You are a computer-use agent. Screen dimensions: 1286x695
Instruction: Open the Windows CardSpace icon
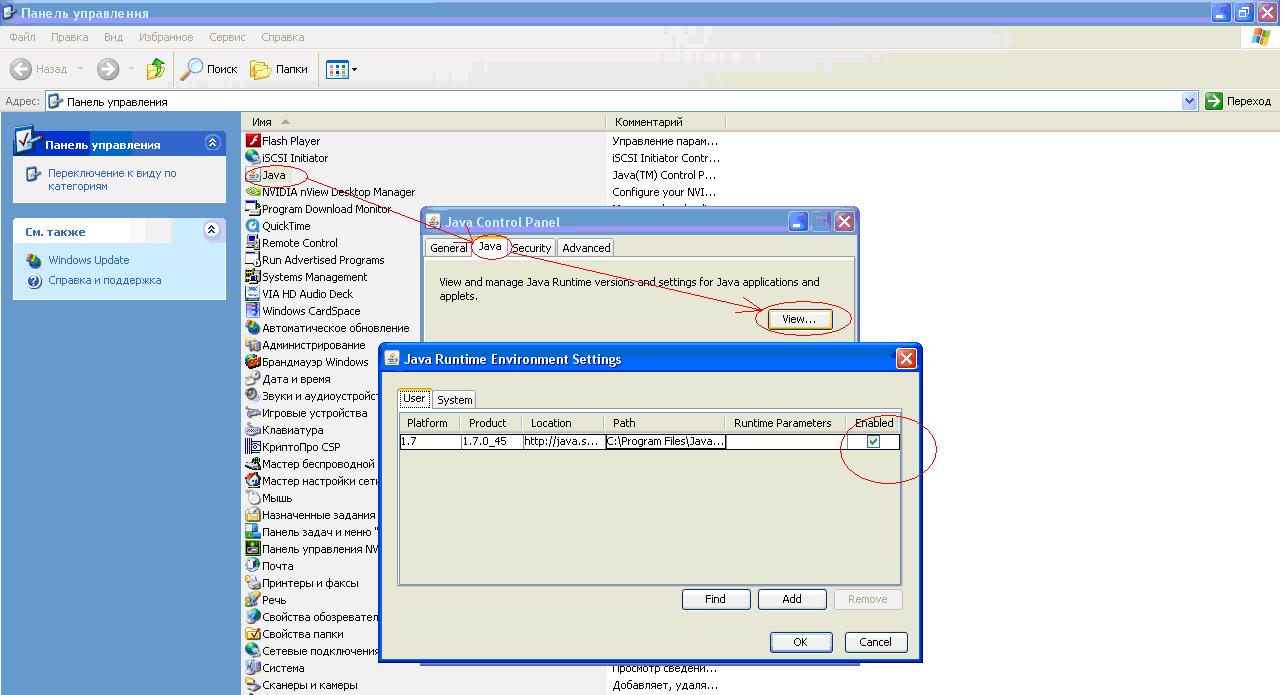tap(253, 311)
